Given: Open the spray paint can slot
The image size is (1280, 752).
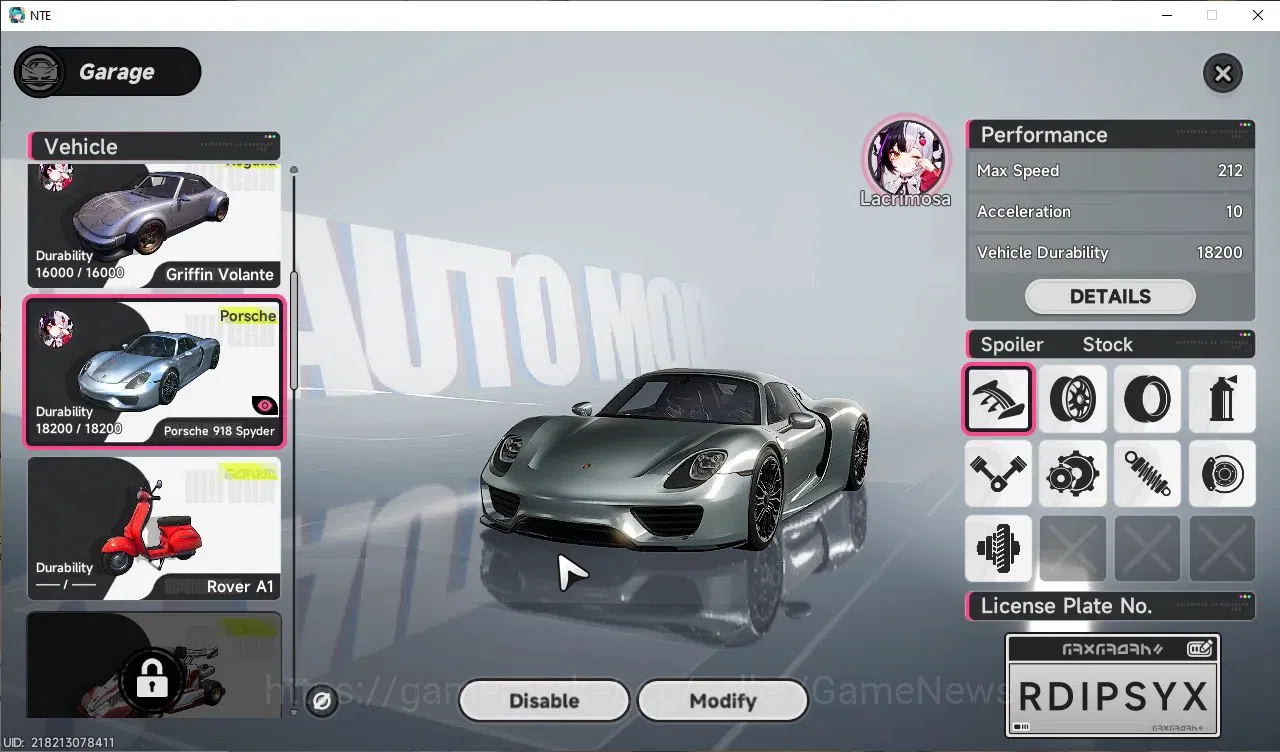Looking at the screenshot, I should [1222, 398].
